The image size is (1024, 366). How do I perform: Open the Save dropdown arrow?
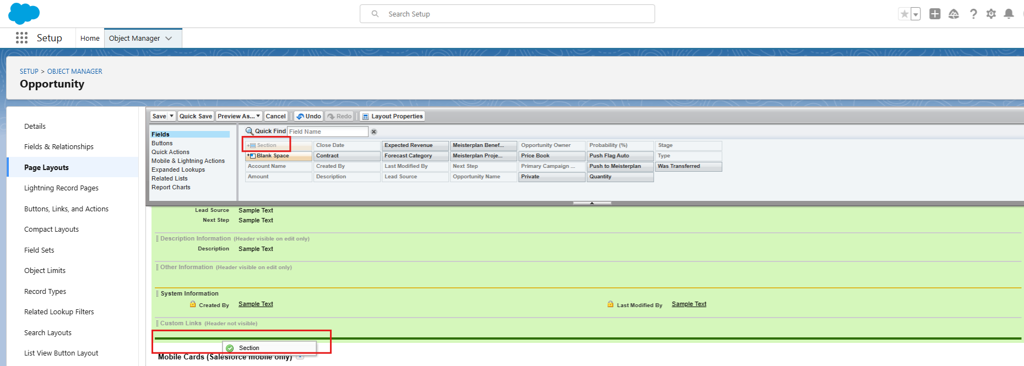point(172,116)
